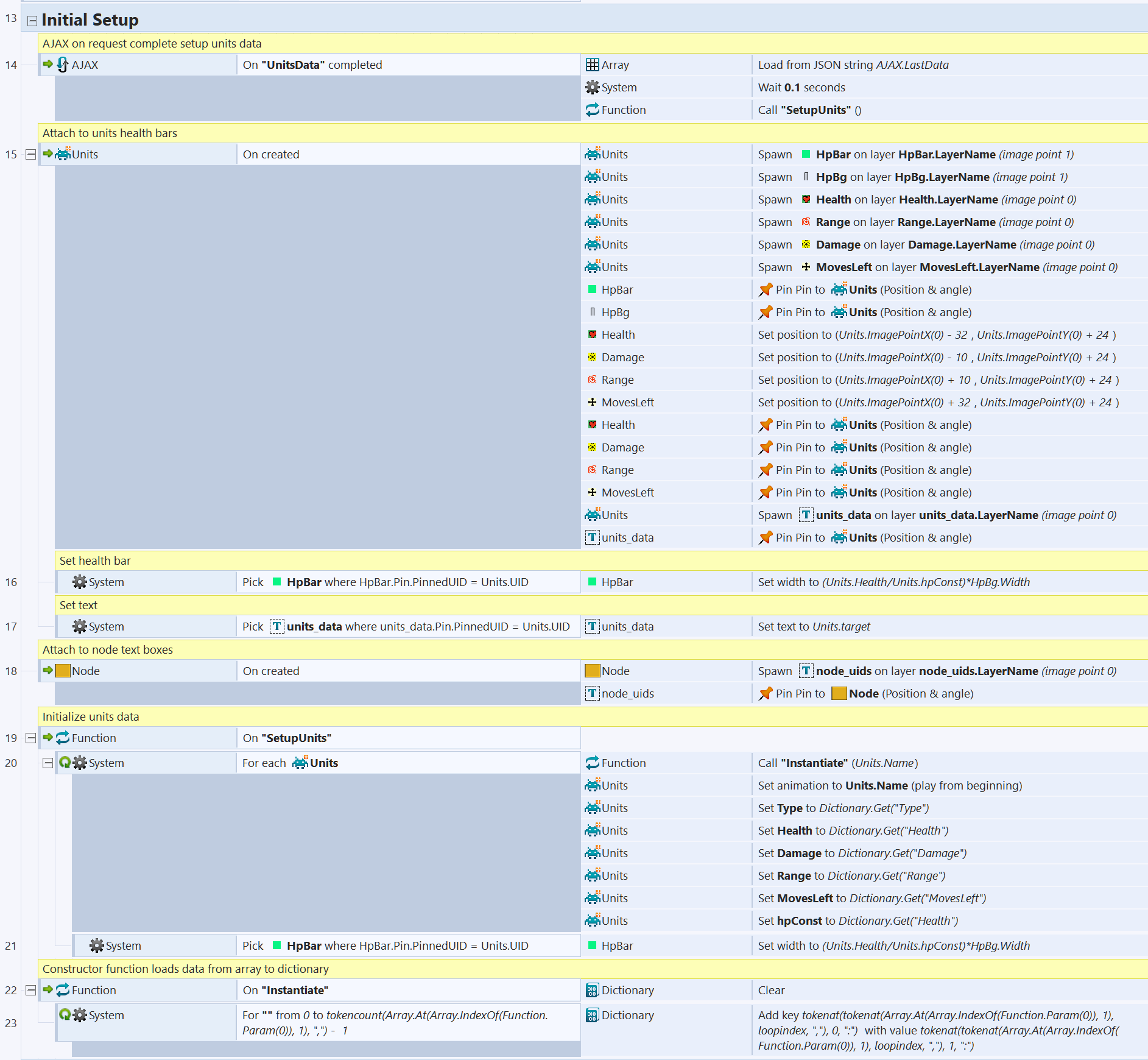
Task: Select the Set text to Units.target action
Action: 814,627
